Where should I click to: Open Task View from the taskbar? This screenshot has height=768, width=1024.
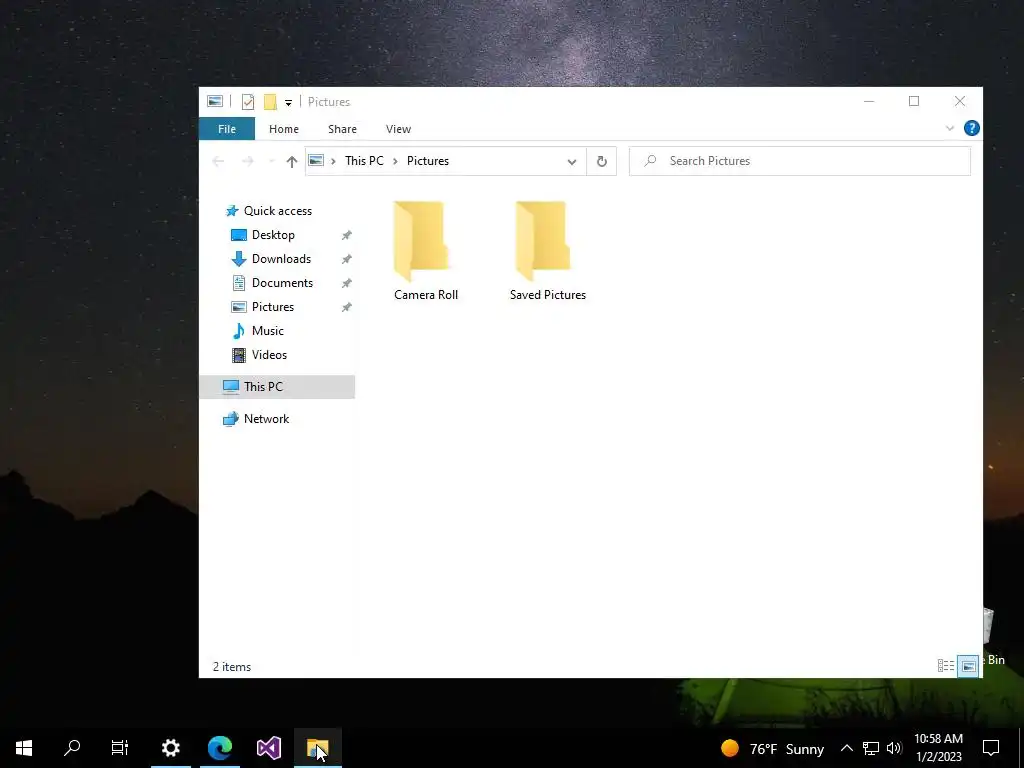click(120, 748)
